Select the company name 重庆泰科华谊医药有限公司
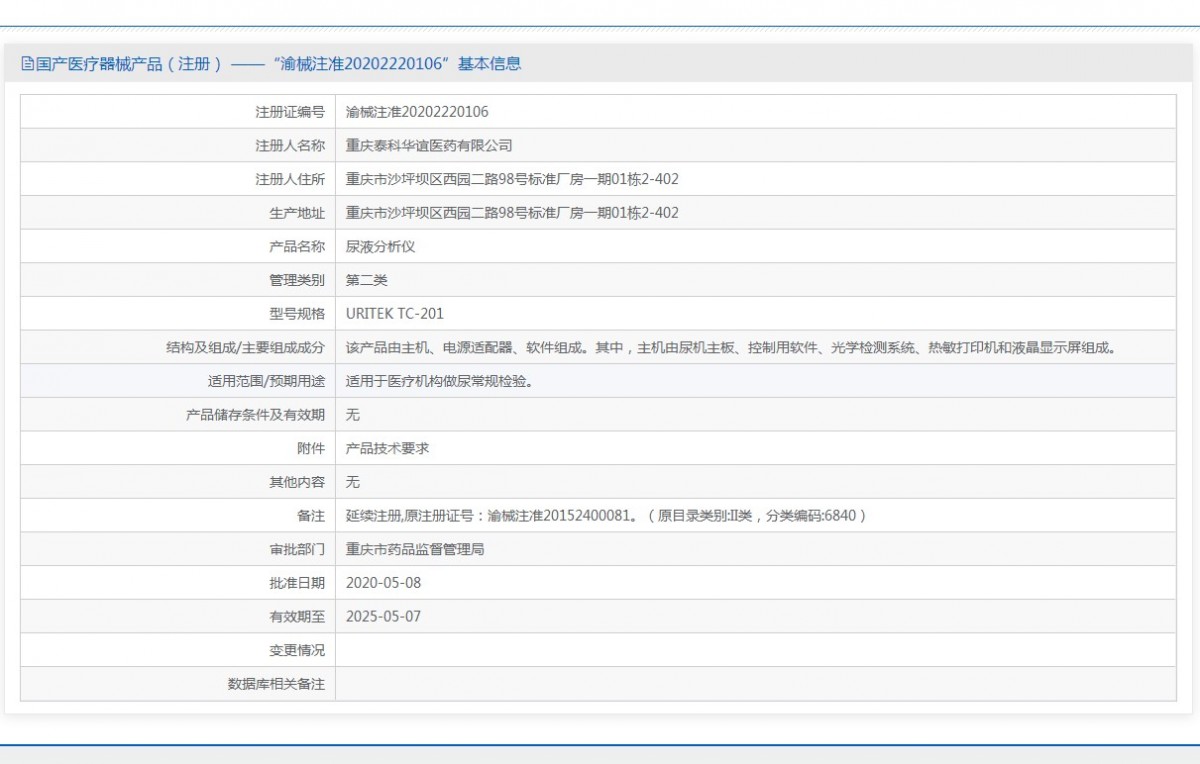 click(x=429, y=145)
